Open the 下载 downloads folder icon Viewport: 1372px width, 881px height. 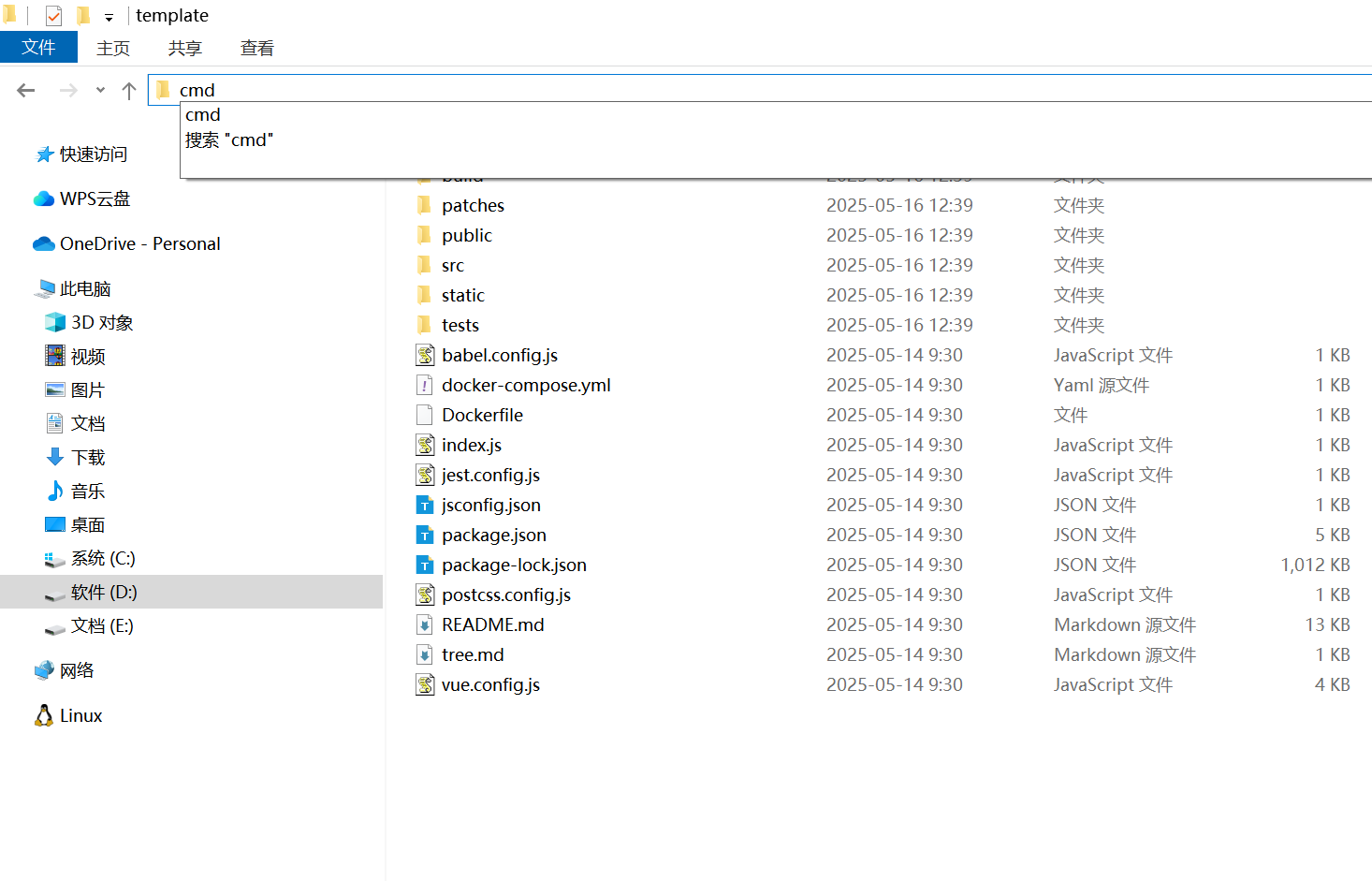(55, 458)
